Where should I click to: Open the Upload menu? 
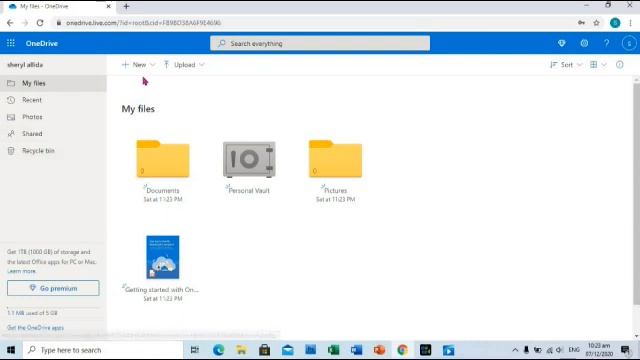[x=184, y=64]
